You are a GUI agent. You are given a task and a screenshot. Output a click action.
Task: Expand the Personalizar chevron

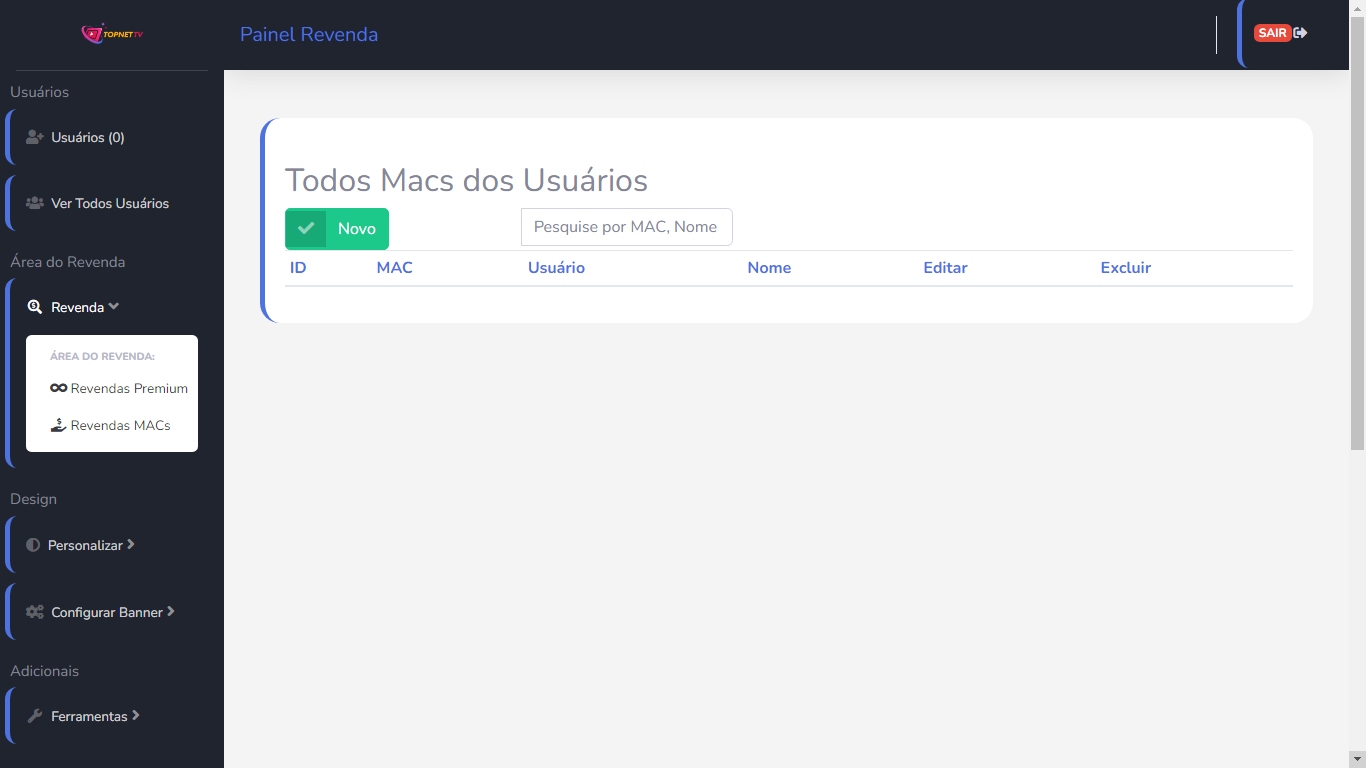[131, 545]
